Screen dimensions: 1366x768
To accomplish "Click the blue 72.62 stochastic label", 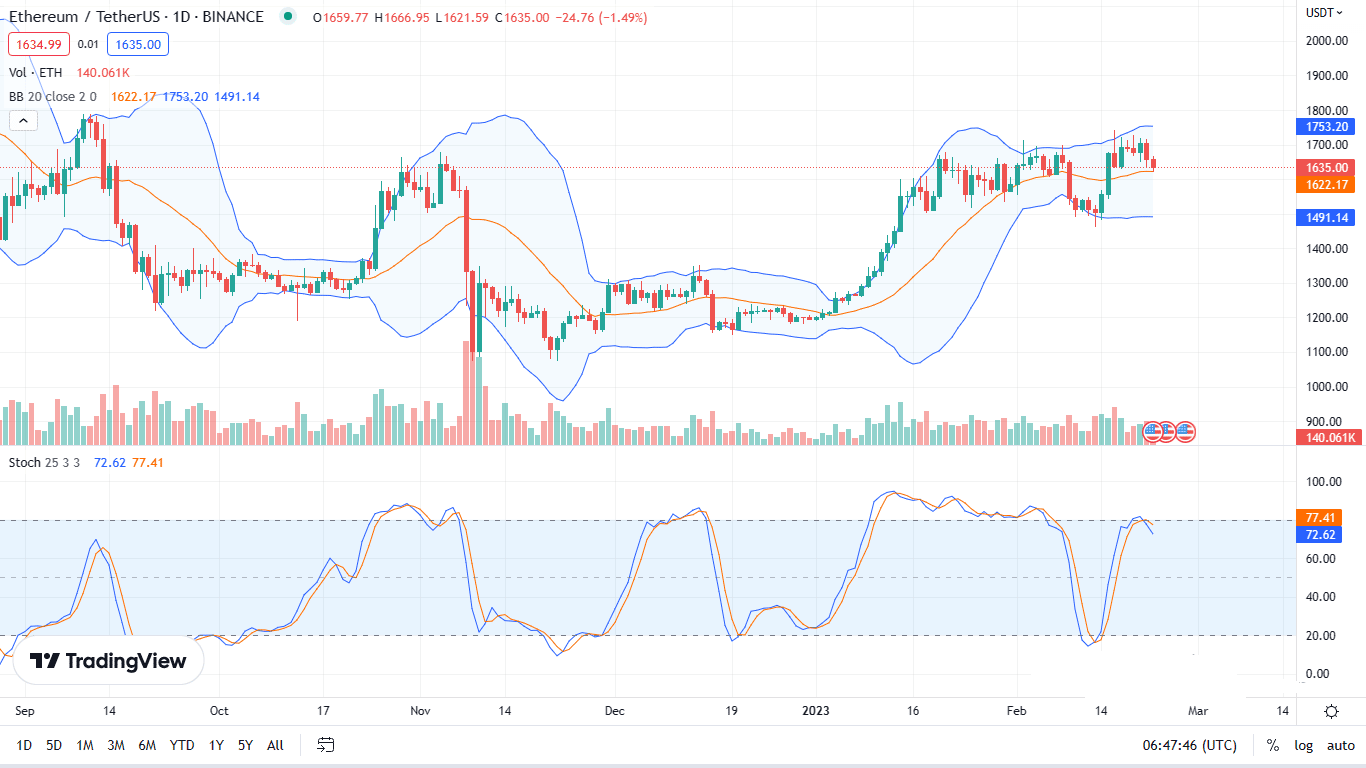I will pos(1321,534).
